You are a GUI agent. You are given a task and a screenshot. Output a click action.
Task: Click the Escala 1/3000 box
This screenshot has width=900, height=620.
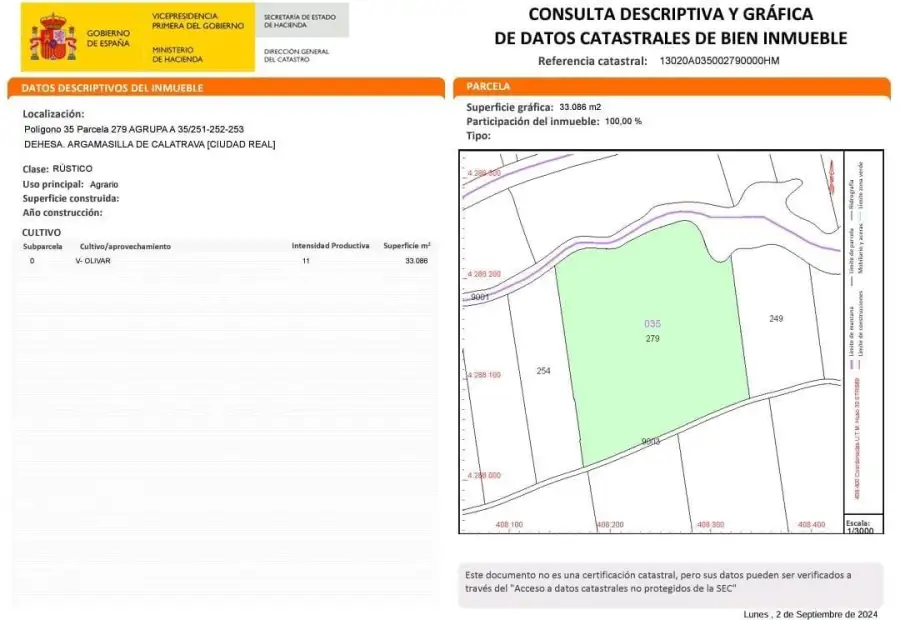point(863,525)
